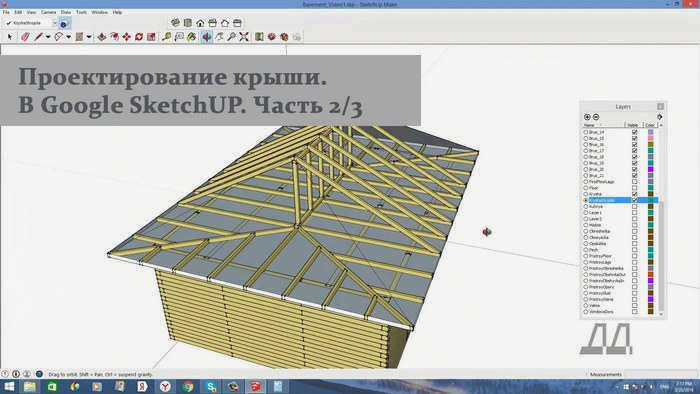The height and width of the screenshot is (394, 700).
Task: Activate the Orbit camera tool
Action: (207, 37)
